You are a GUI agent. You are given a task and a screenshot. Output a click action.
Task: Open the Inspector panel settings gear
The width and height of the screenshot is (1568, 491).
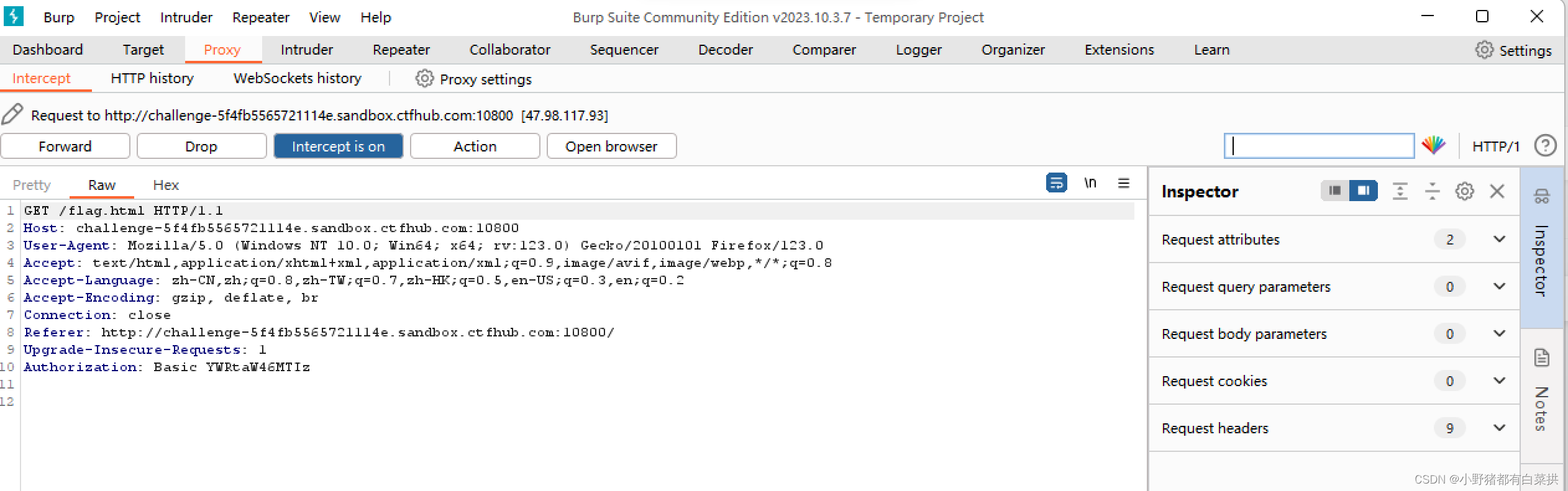click(x=1465, y=191)
